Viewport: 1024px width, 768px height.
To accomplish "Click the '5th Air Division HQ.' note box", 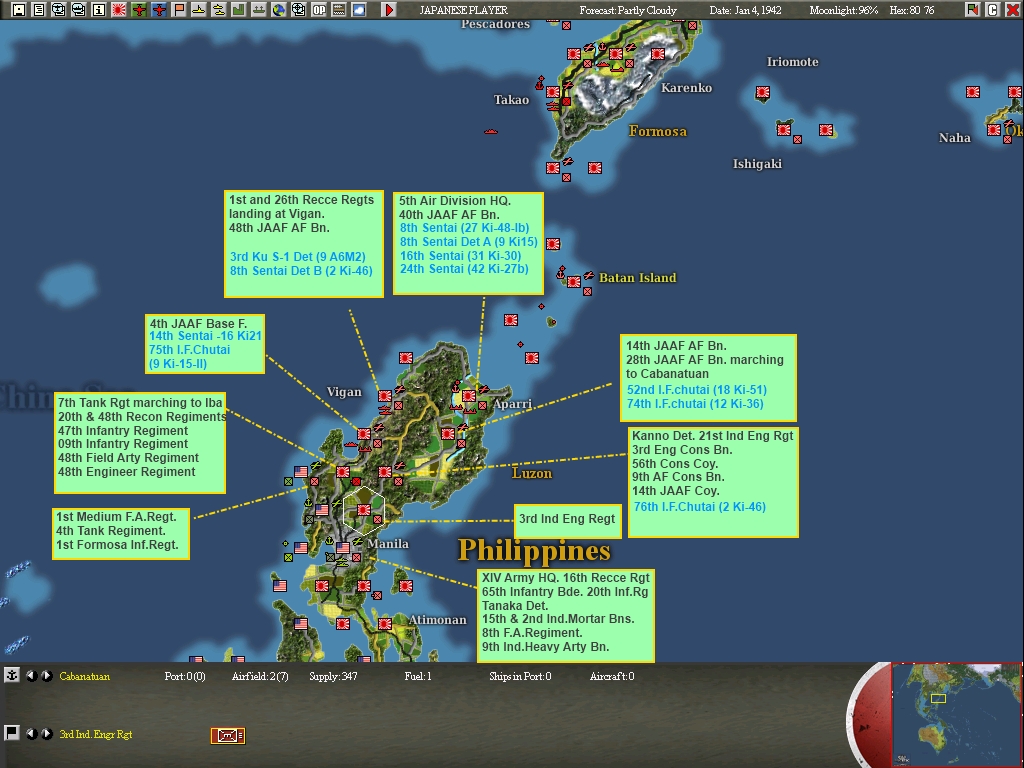I will (x=468, y=243).
